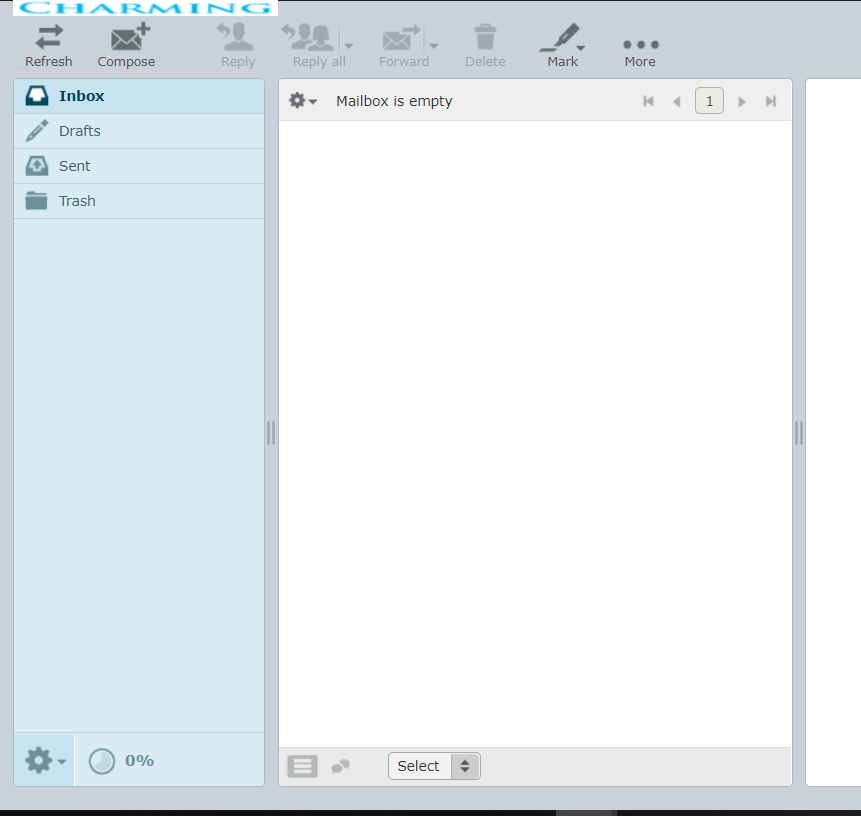
Task: Open list options gear menu
Action: click(x=303, y=101)
